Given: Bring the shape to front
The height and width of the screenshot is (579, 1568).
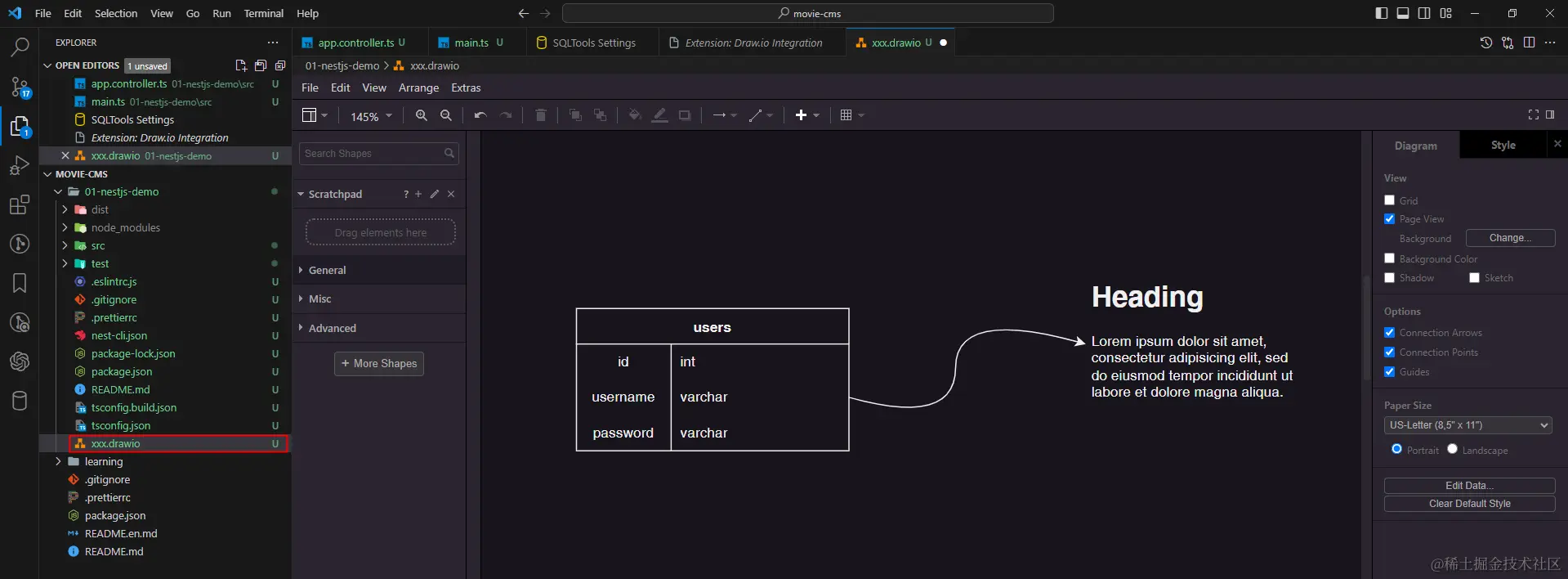Looking at the screenshot, I should point(575,115).
